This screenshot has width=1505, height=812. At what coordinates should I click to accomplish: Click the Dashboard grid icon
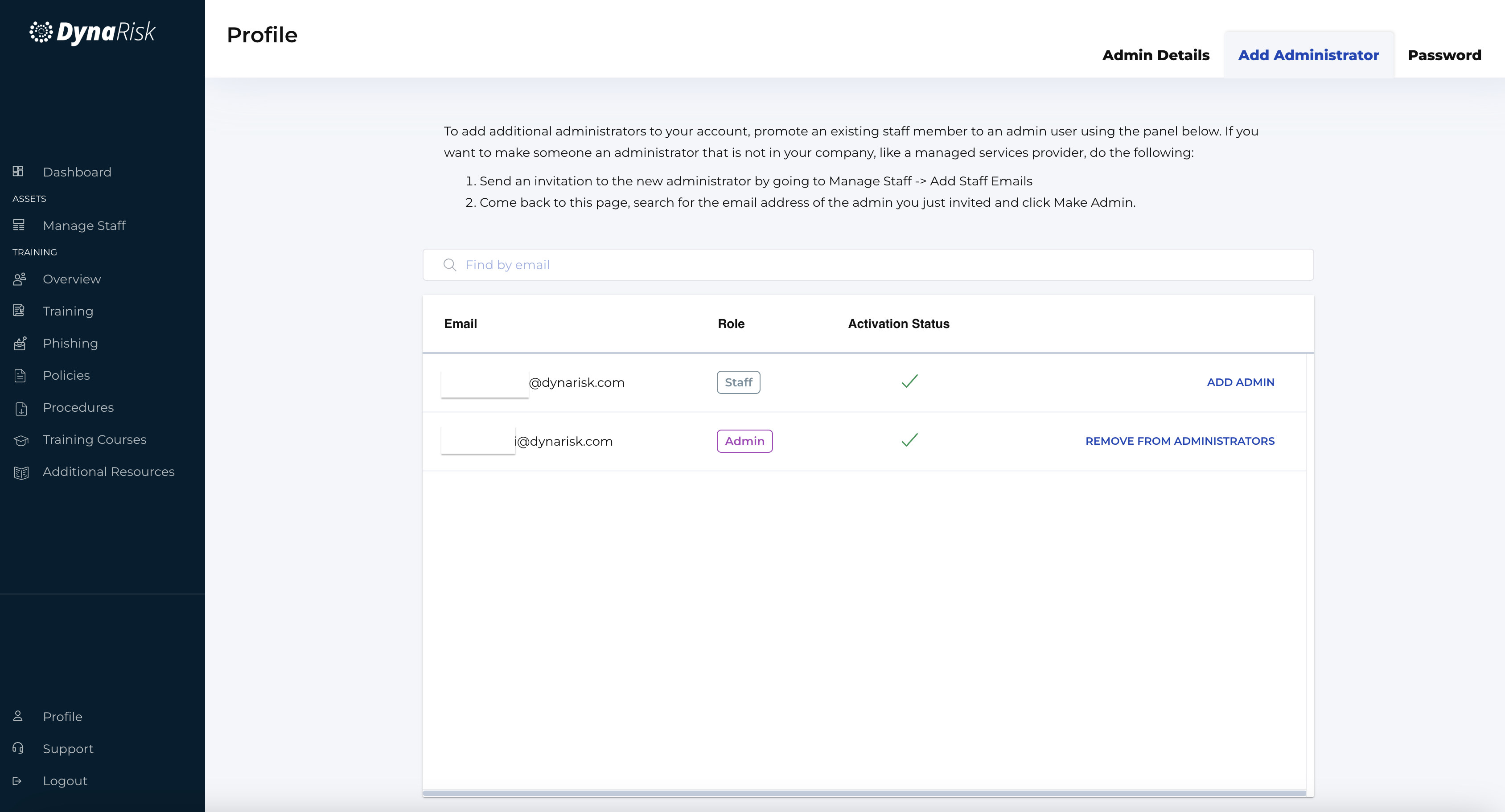point(18,171)
